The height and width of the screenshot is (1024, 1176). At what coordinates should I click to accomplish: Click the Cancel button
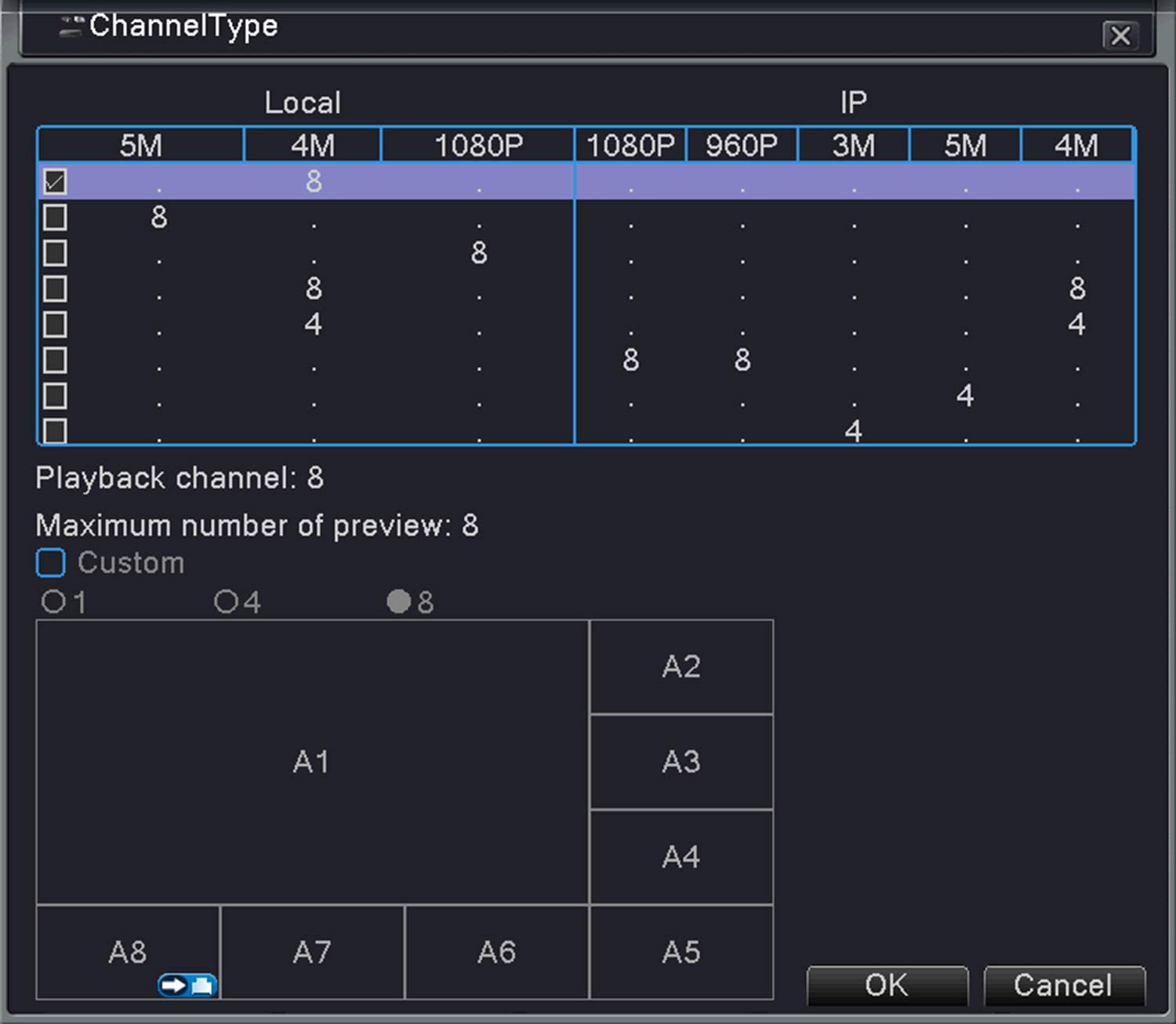pos(1064,985)
